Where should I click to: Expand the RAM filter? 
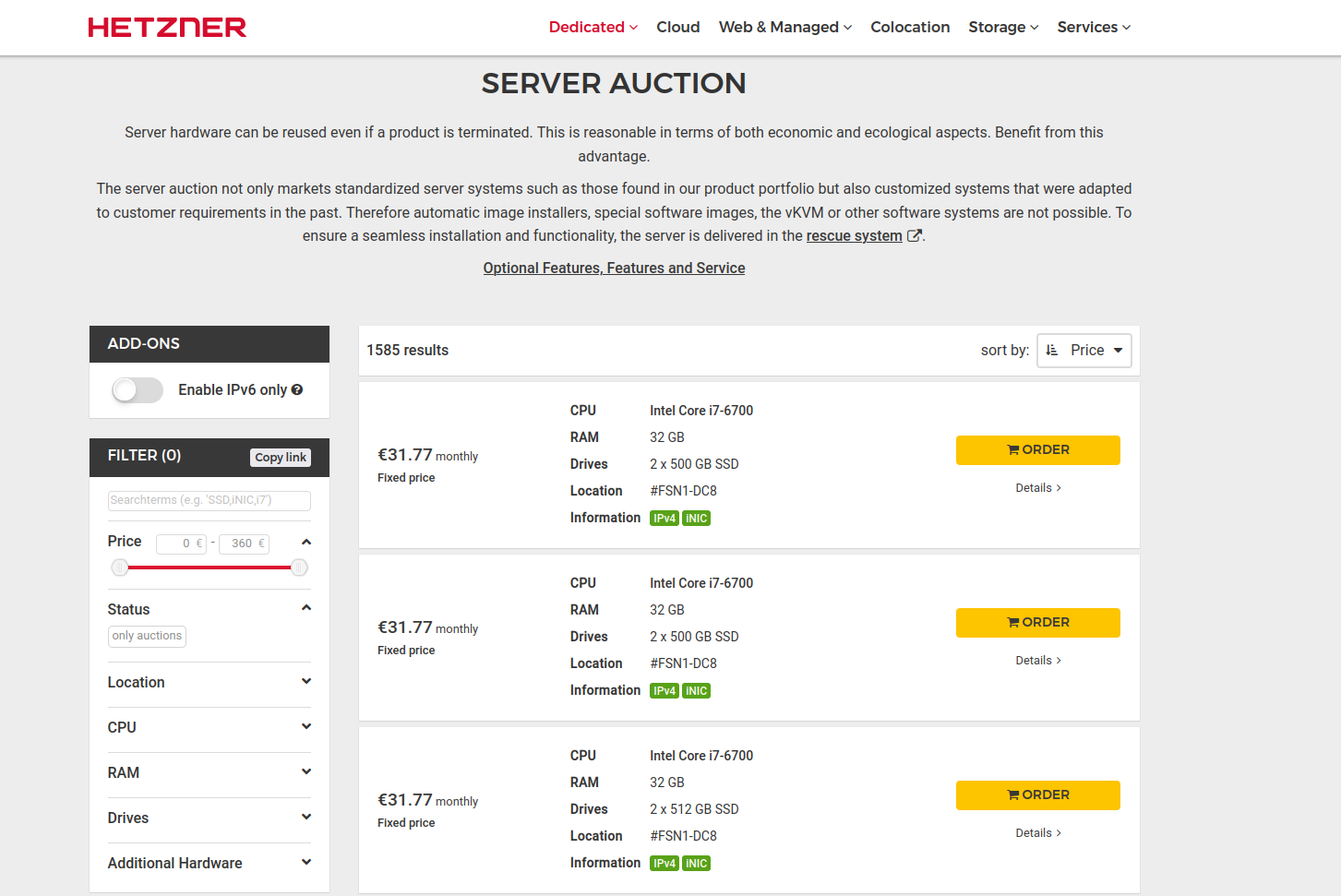coord(209,772)
